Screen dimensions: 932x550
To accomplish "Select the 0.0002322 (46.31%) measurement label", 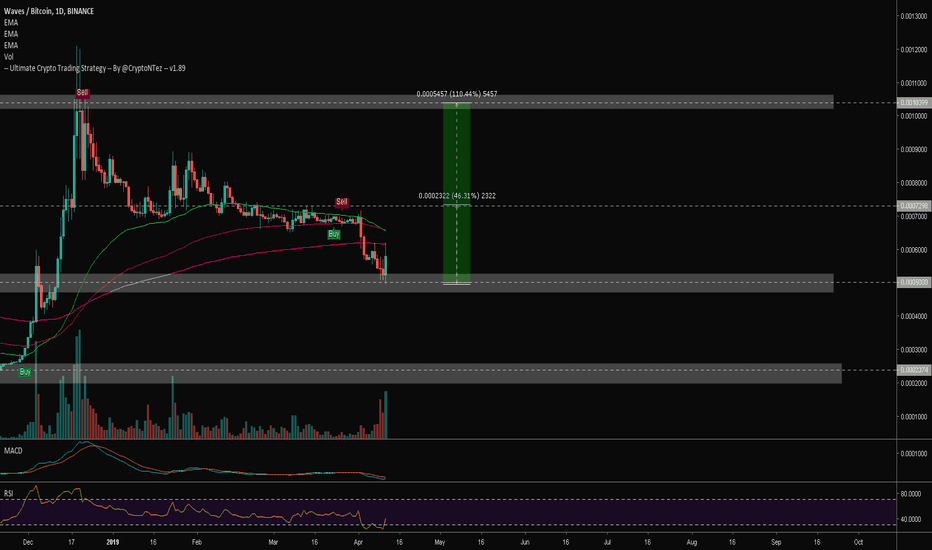I will [x=456, y=196].
